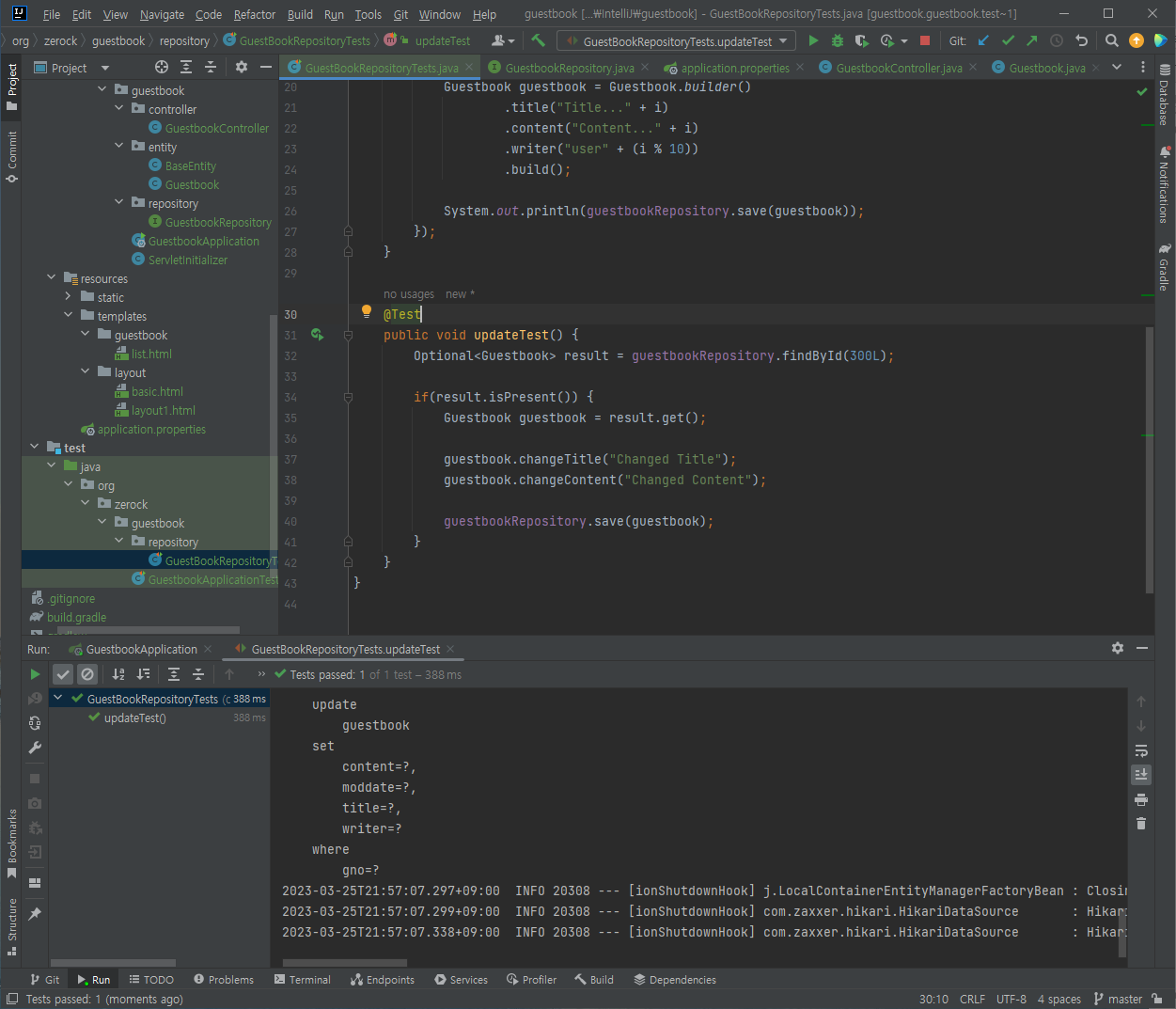Viewport: 1176px width, 1009px height.
Task: Collapse the controller folder
Action: (119, 109)
